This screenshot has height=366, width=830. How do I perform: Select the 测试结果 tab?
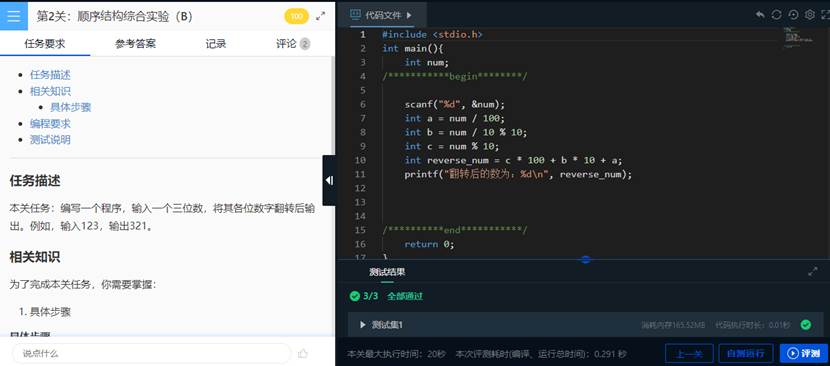tap(387, 272)
